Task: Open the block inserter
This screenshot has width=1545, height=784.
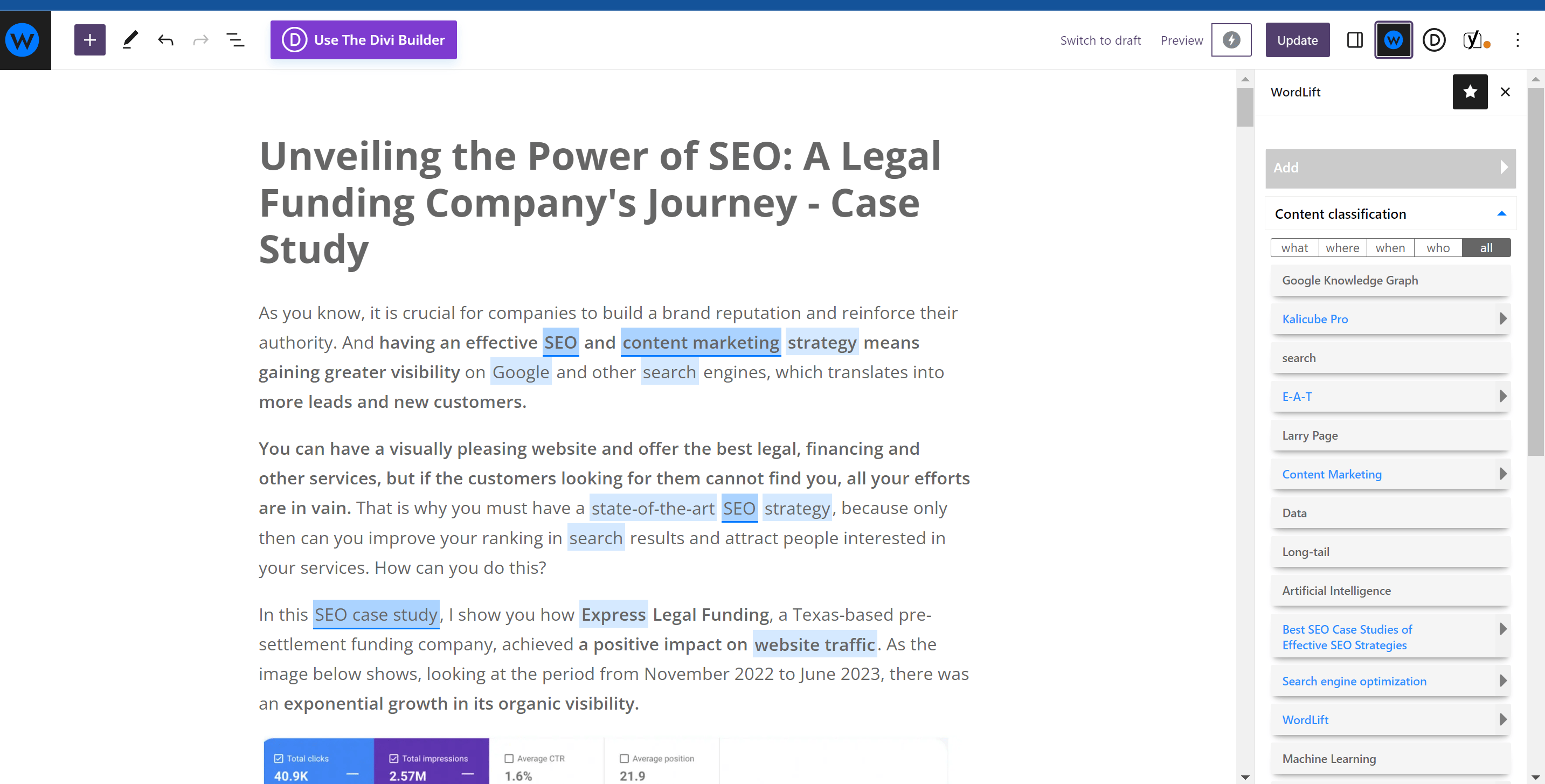Action: 89,39
